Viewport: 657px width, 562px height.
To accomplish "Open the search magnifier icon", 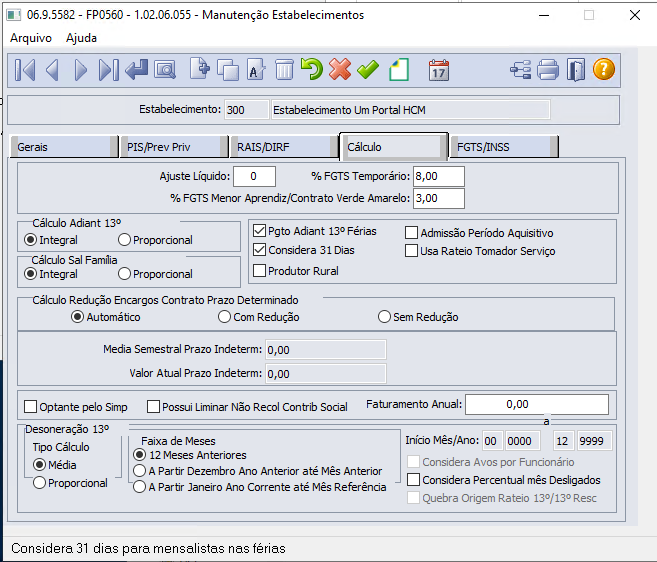I will (x=165, y=70).
